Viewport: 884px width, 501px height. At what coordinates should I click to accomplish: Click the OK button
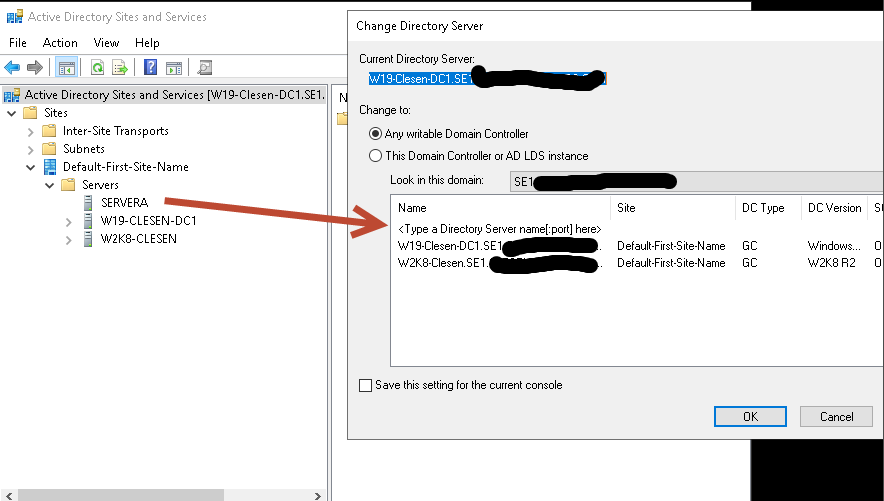[x=750, y=416]
